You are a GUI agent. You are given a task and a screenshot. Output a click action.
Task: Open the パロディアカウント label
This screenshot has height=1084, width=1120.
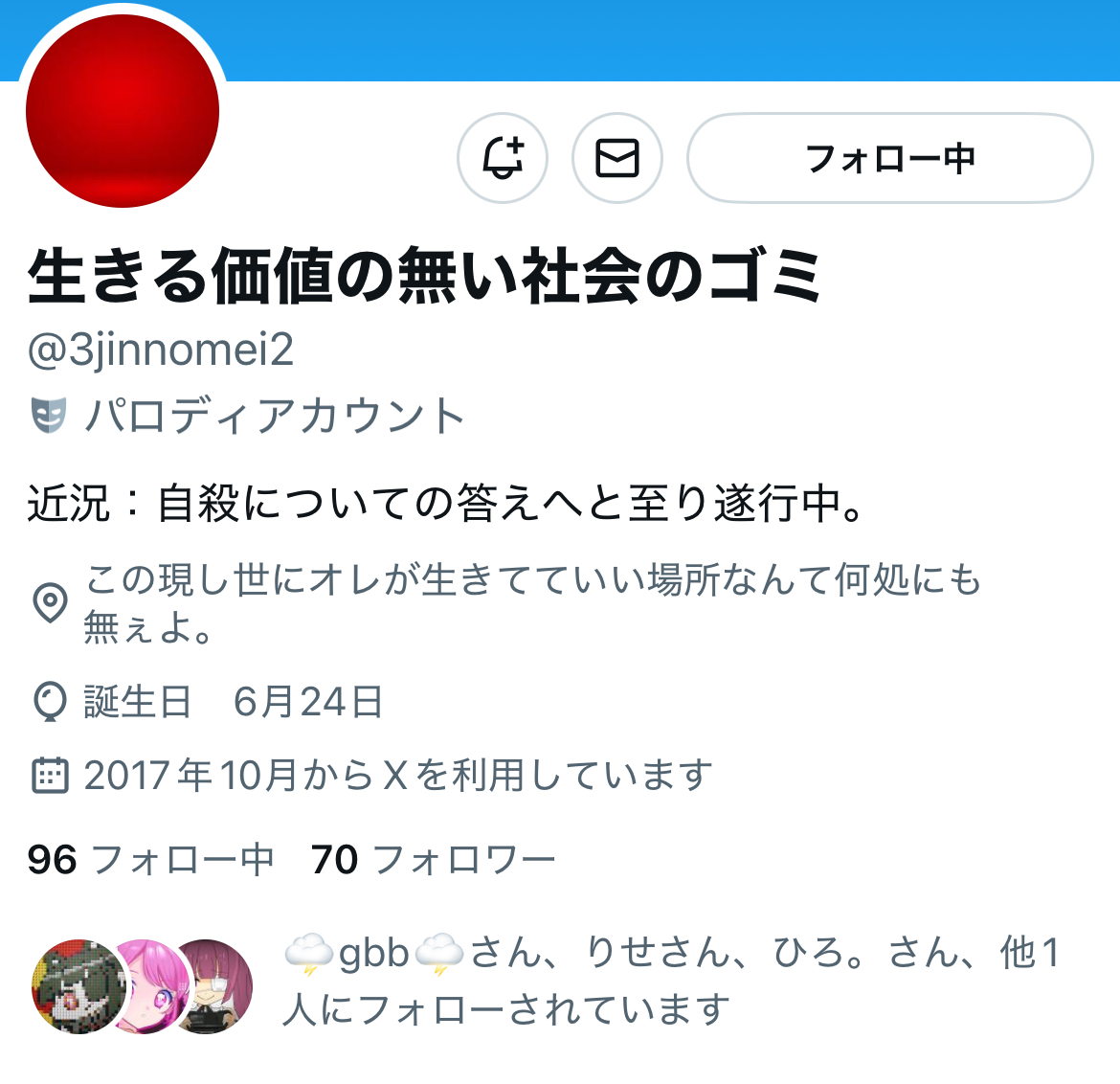coord(275,416)
